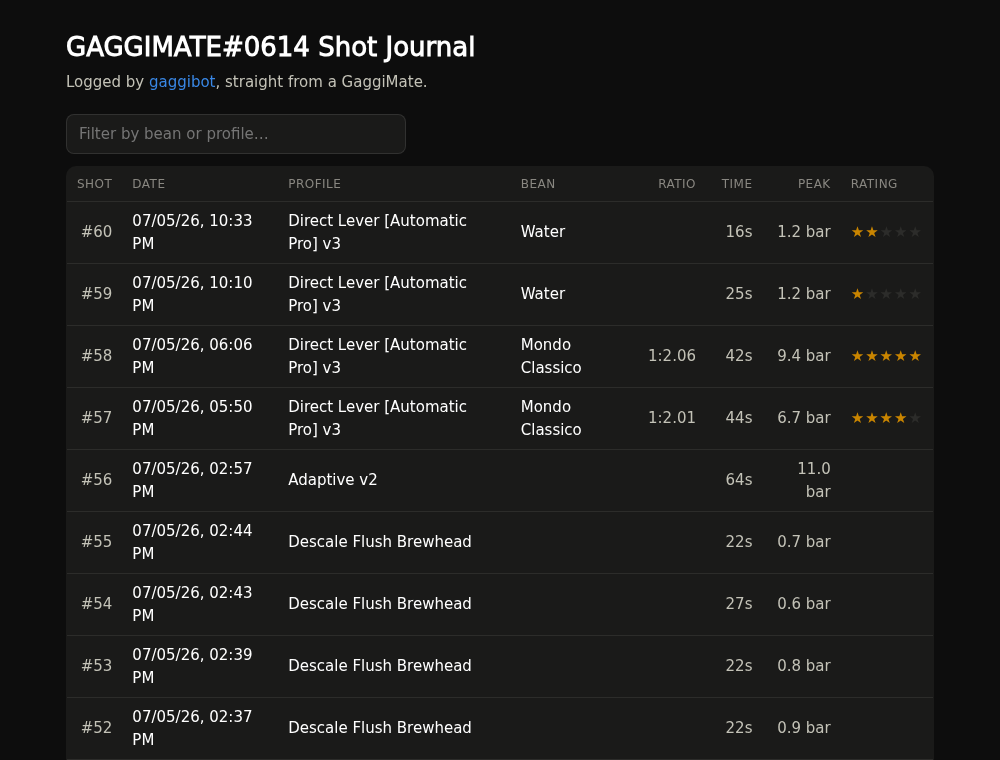Click the third star of shot #58
This screenshot has height=760, width=1000.
click(886, 356)
